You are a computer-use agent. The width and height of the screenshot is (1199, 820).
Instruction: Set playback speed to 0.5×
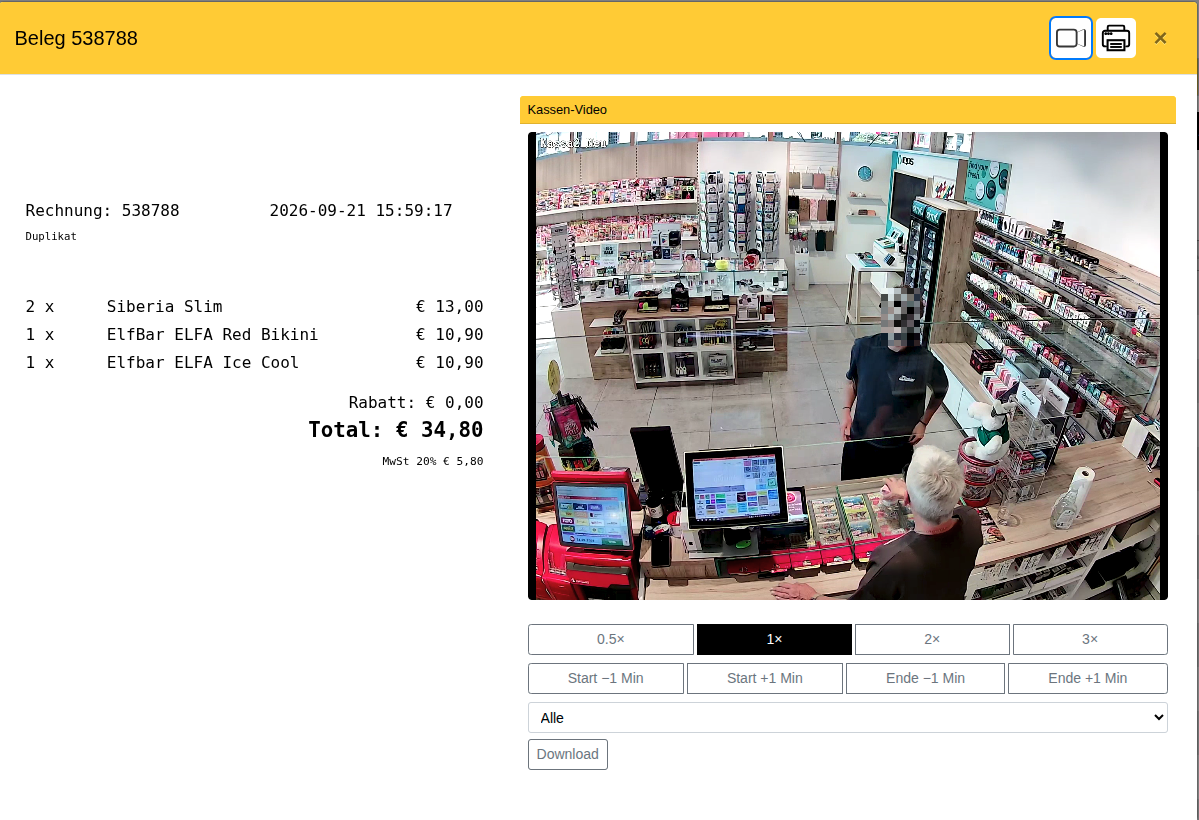click(611, 639)
